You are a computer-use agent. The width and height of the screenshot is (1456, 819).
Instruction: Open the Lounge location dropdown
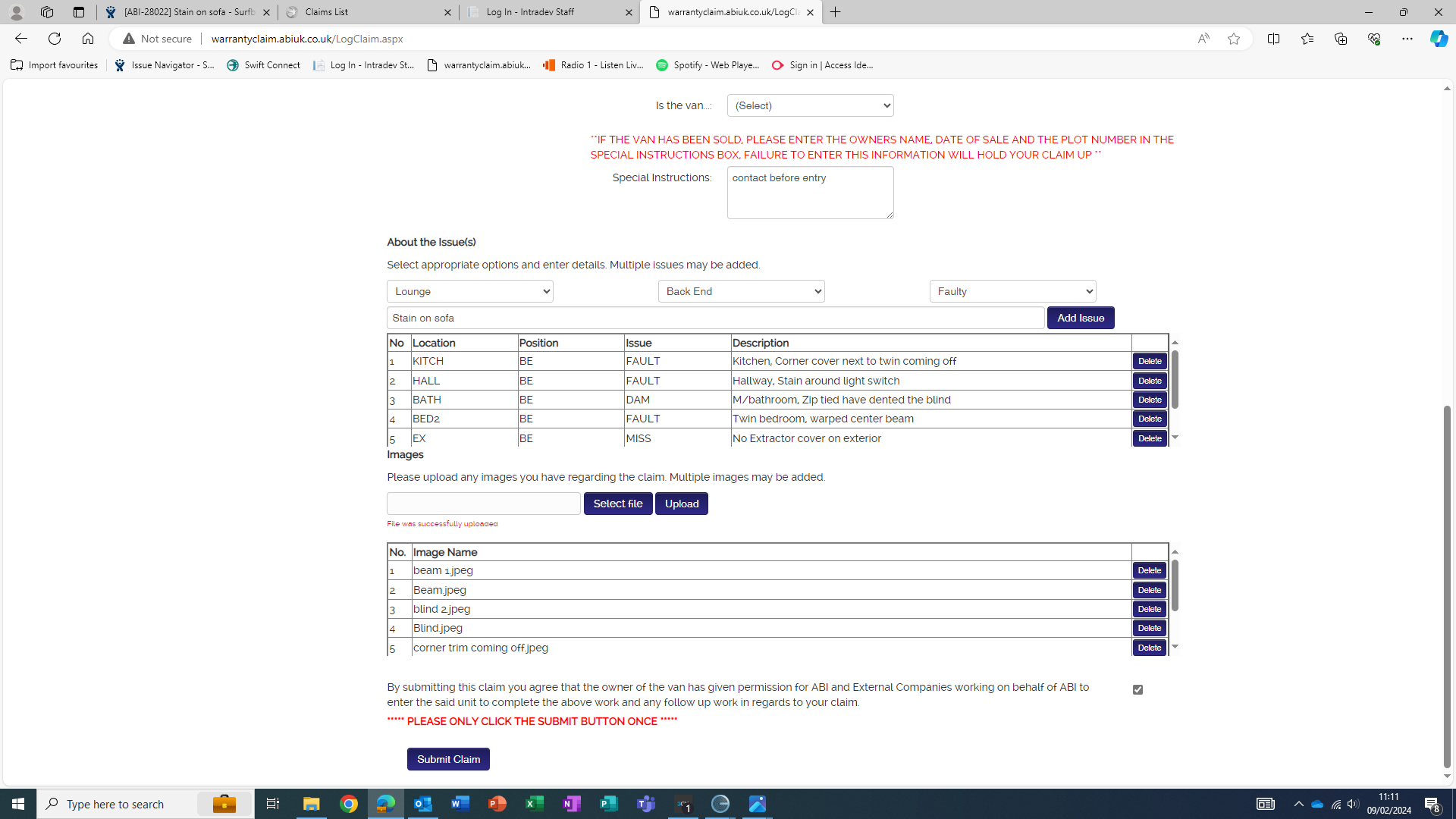(x=469, y=291)
